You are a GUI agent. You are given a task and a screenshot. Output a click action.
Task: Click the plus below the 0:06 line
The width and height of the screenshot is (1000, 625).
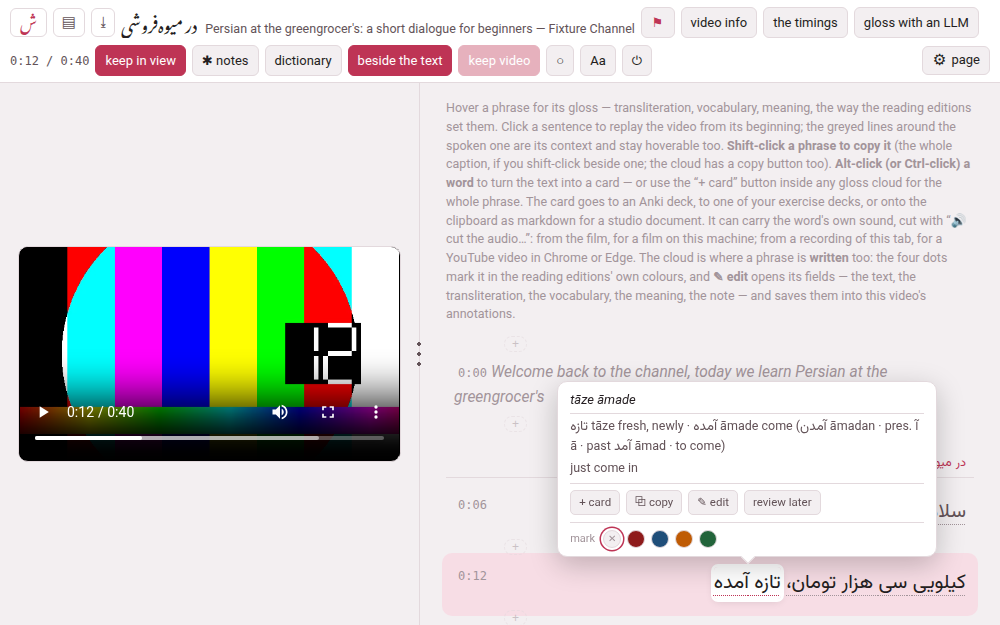(515, 547)
